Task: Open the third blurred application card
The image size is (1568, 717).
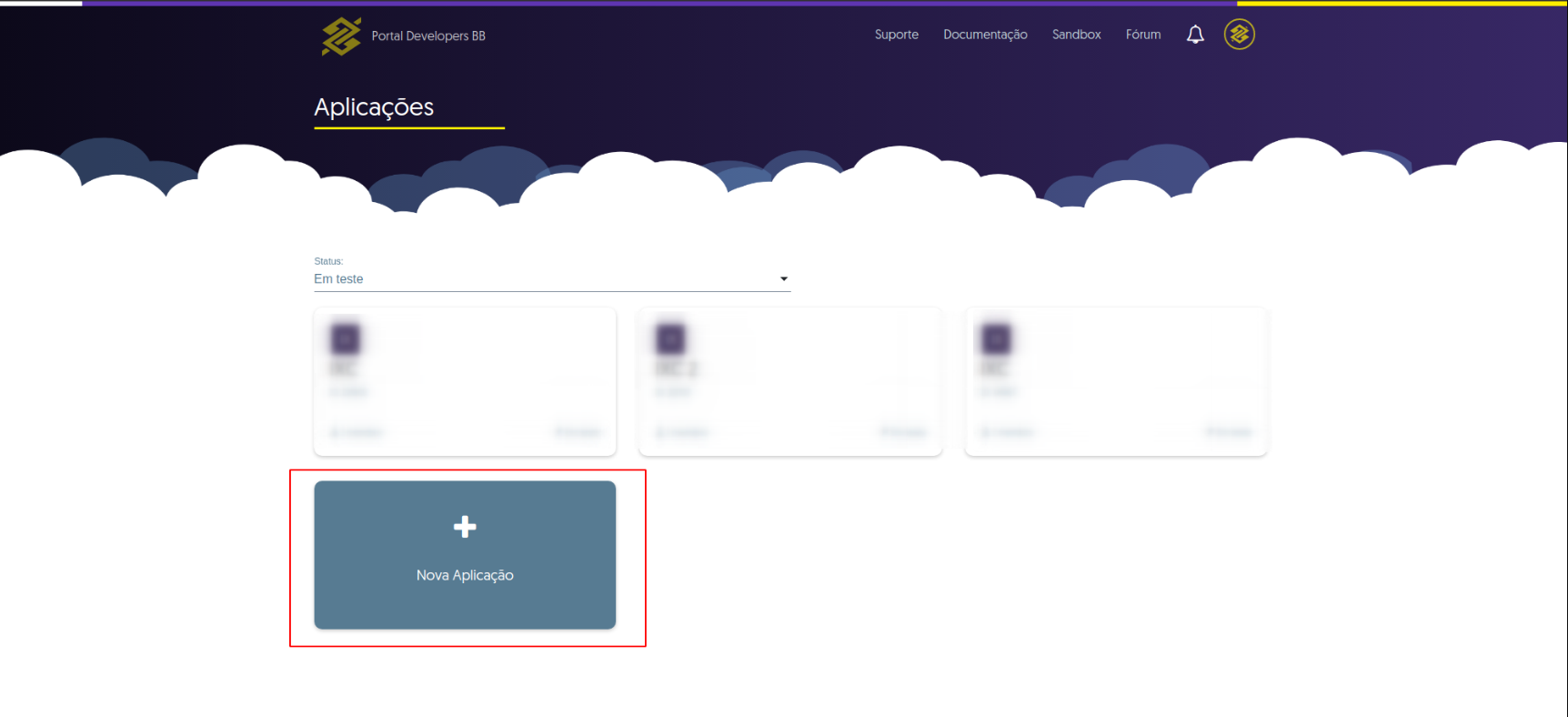Action: coord(1116,382)
